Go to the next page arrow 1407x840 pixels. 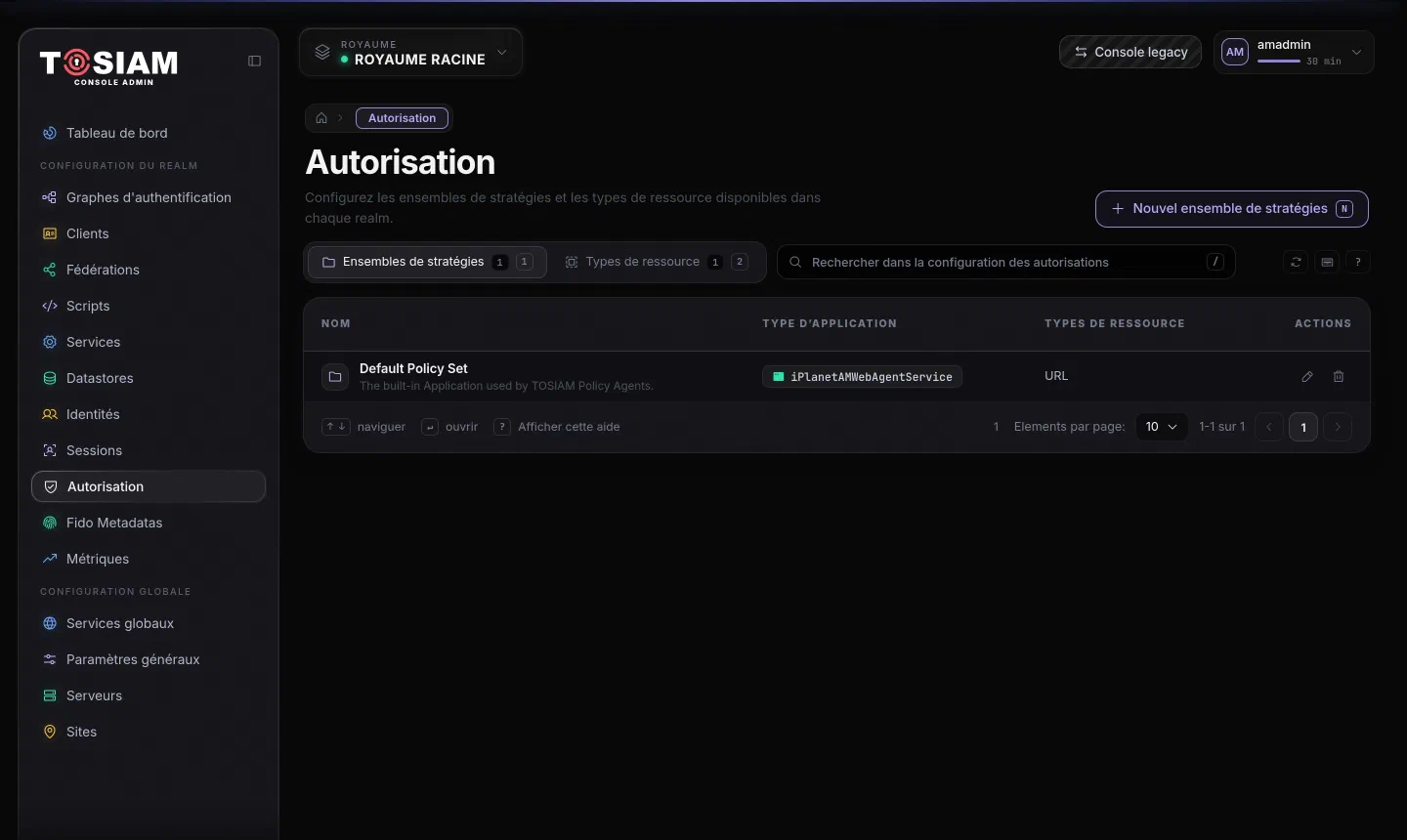tap(1338, 427)
